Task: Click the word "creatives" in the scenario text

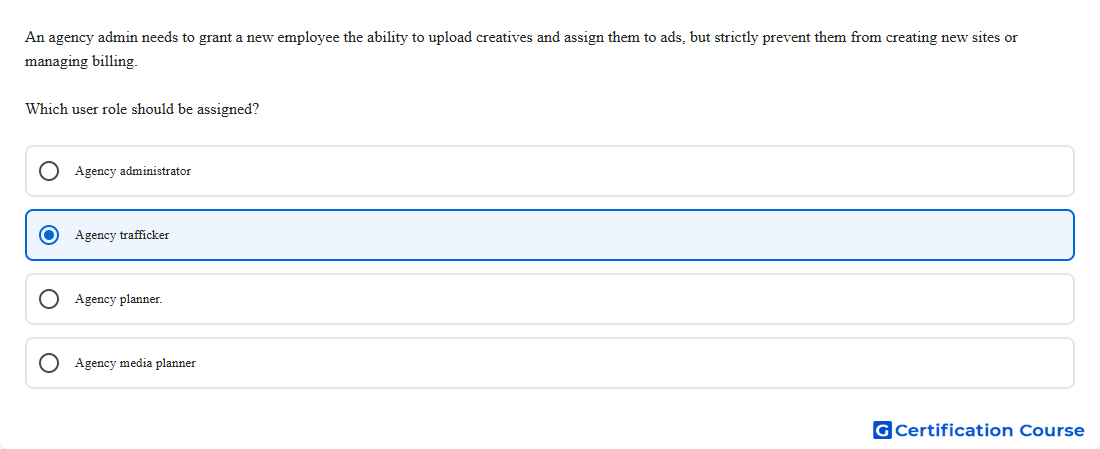Action: click(504, 37)
